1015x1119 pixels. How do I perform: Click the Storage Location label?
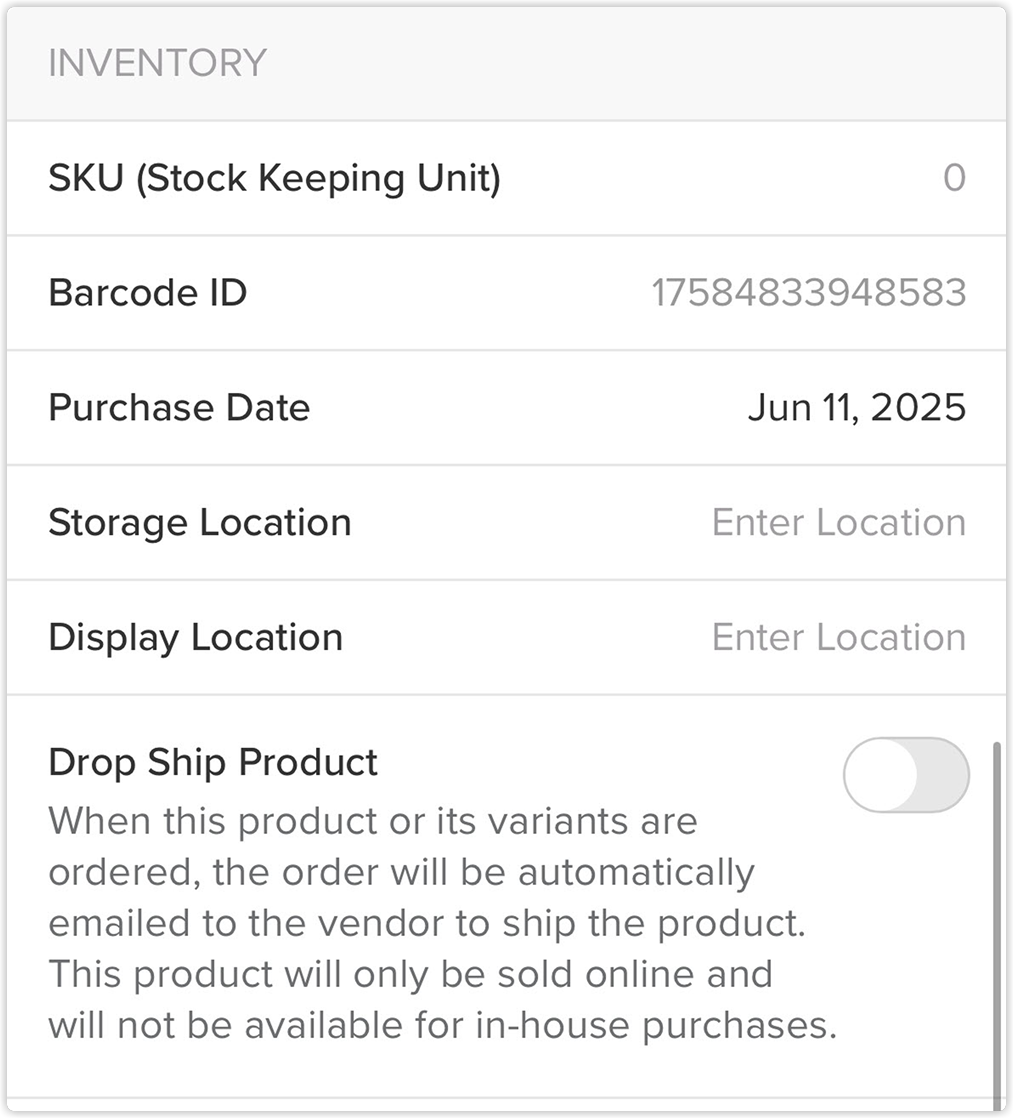point(200,523)
